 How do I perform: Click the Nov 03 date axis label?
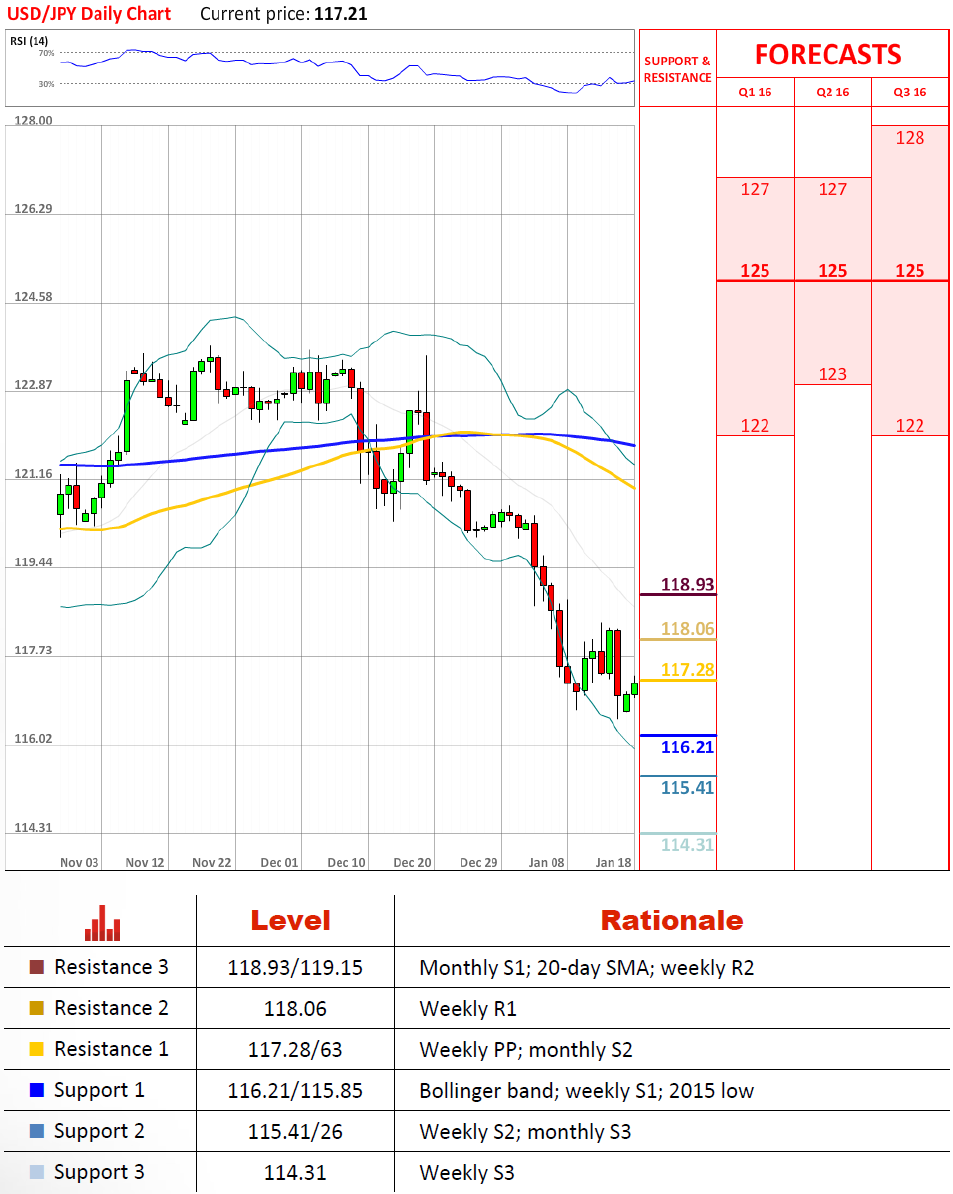[79, 863]
